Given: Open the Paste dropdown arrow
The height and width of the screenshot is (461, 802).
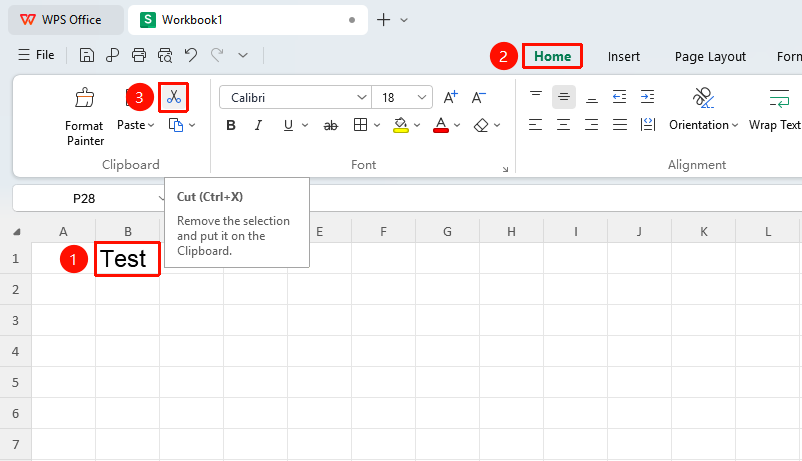Looking at the screenshot, I should (151, 125).
